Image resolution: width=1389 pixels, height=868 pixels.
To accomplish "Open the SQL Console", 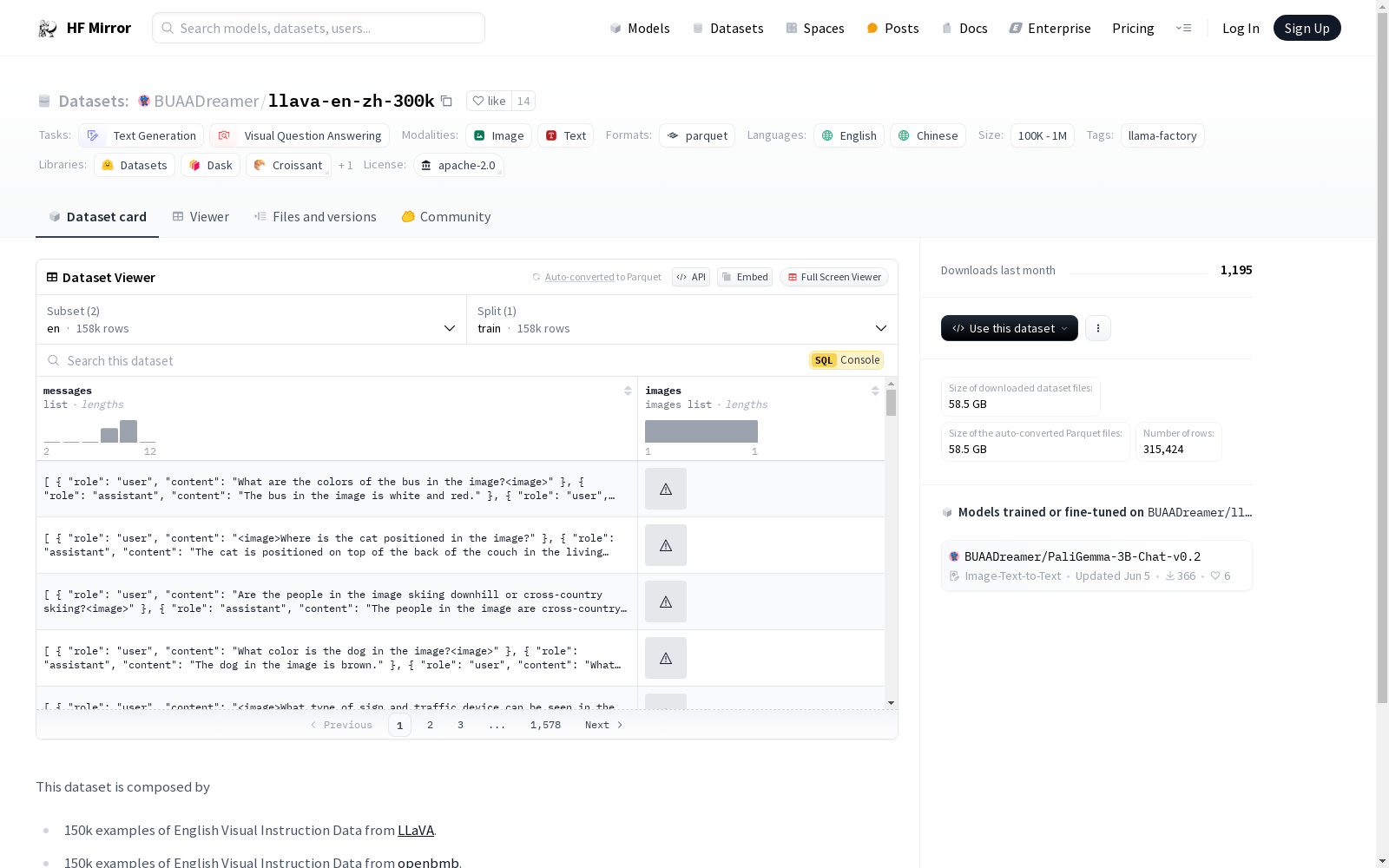I will (846, 360).
